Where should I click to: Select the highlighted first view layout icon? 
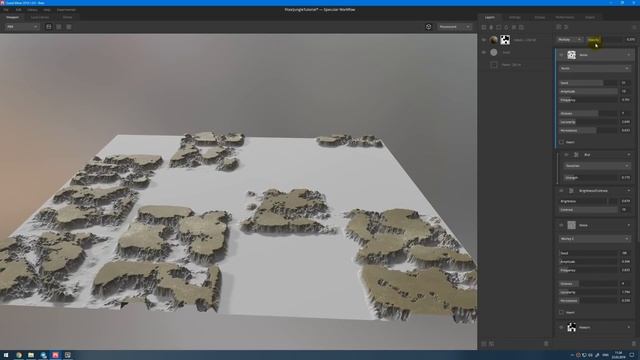[49, 27]
